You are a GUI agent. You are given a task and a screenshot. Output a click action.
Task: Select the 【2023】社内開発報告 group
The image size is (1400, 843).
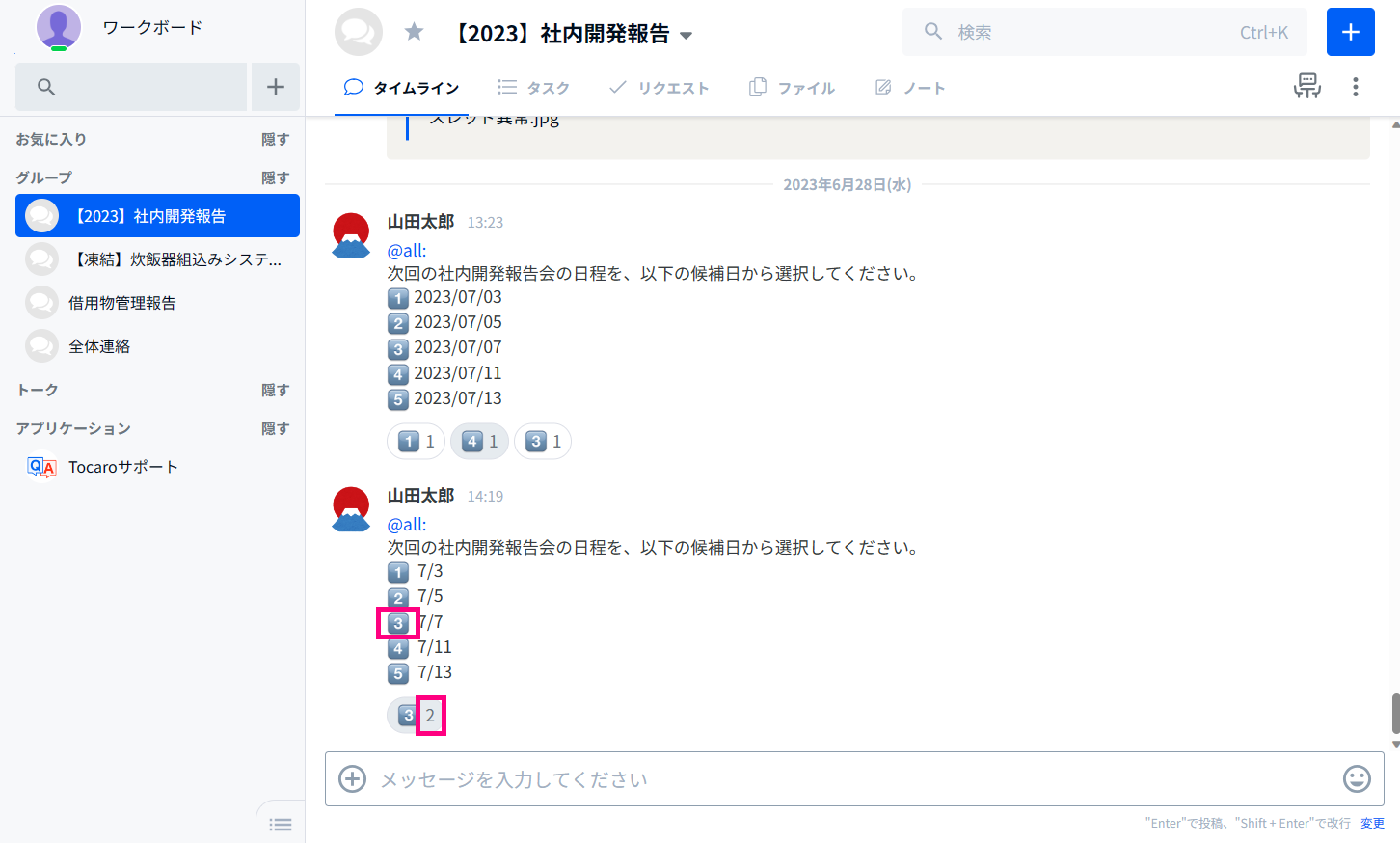click(x=157, y=216)
